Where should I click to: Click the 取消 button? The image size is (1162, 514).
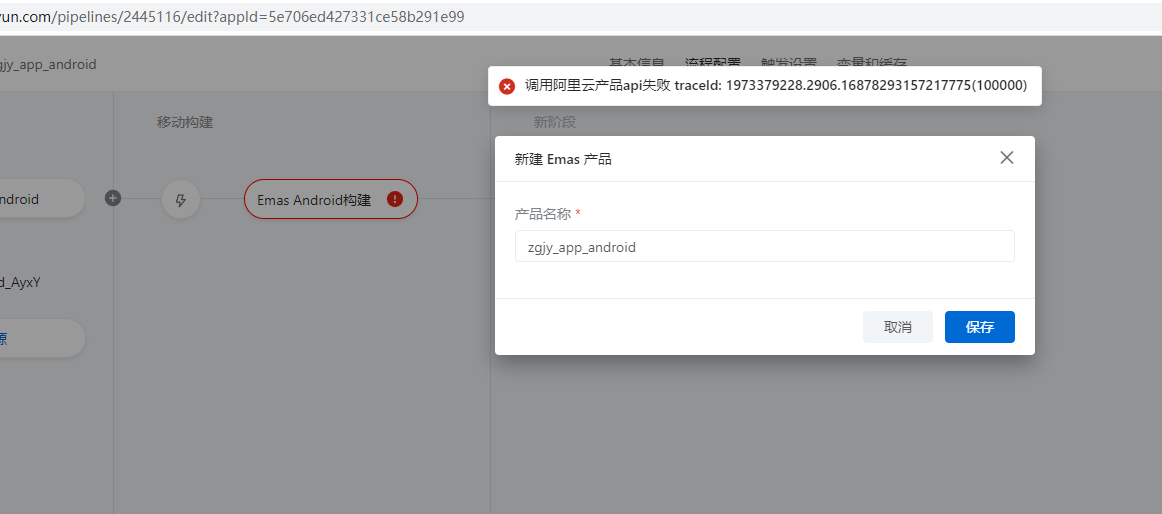(x=897, y=327)
